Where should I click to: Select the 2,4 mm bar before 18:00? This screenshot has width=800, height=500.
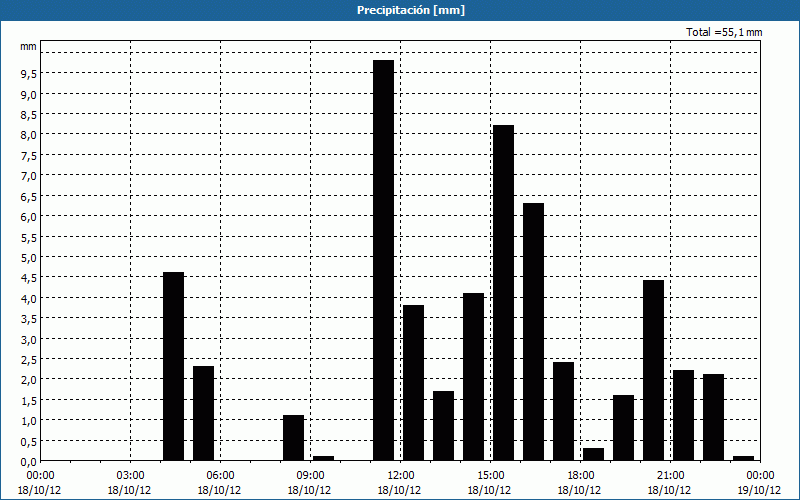coord(564,412)
